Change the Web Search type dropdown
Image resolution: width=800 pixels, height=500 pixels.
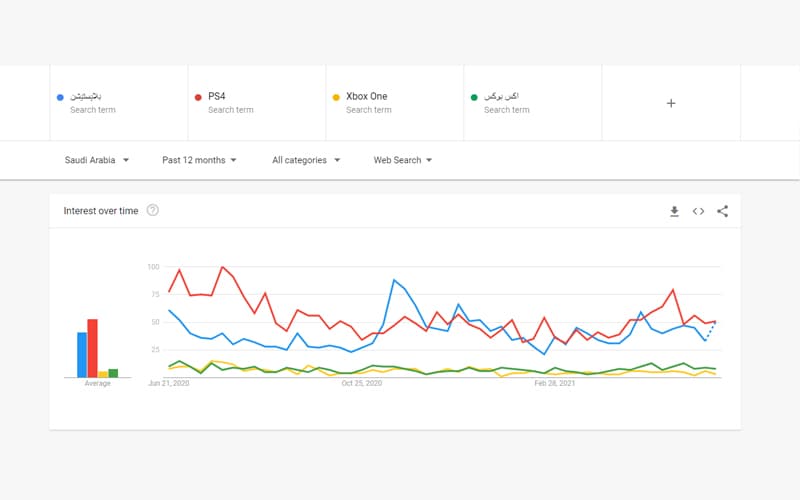click(402, 160)
